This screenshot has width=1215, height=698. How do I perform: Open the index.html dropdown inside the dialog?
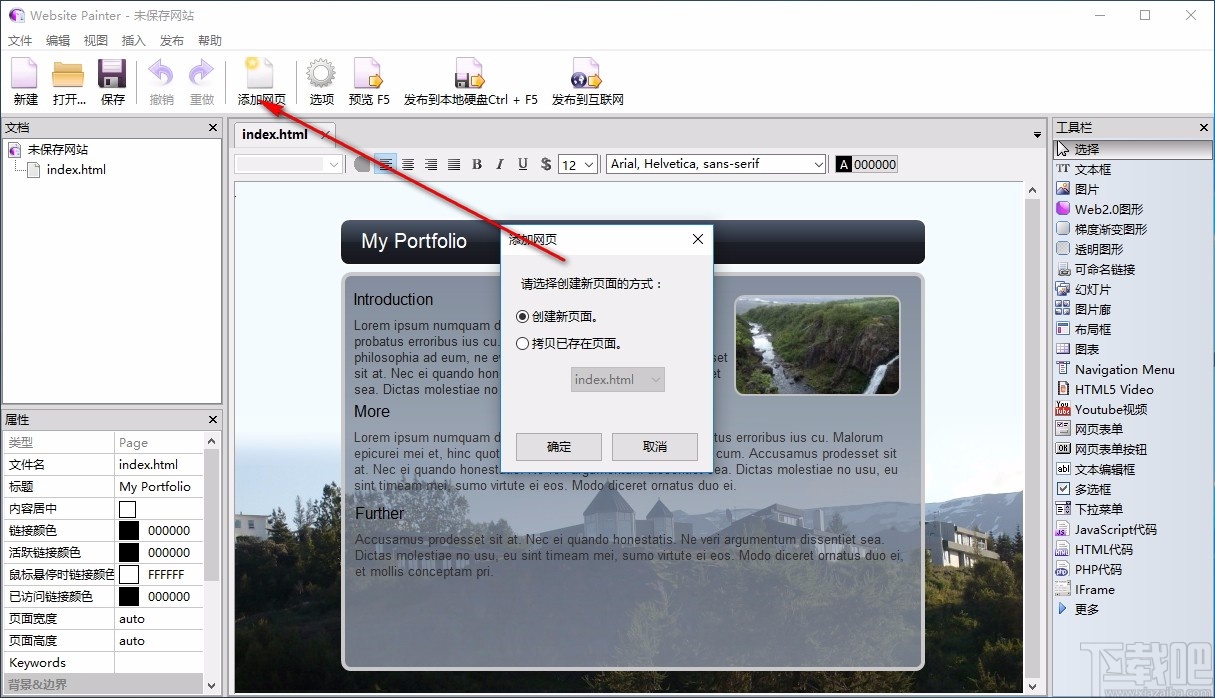click(x=617, y=379)
